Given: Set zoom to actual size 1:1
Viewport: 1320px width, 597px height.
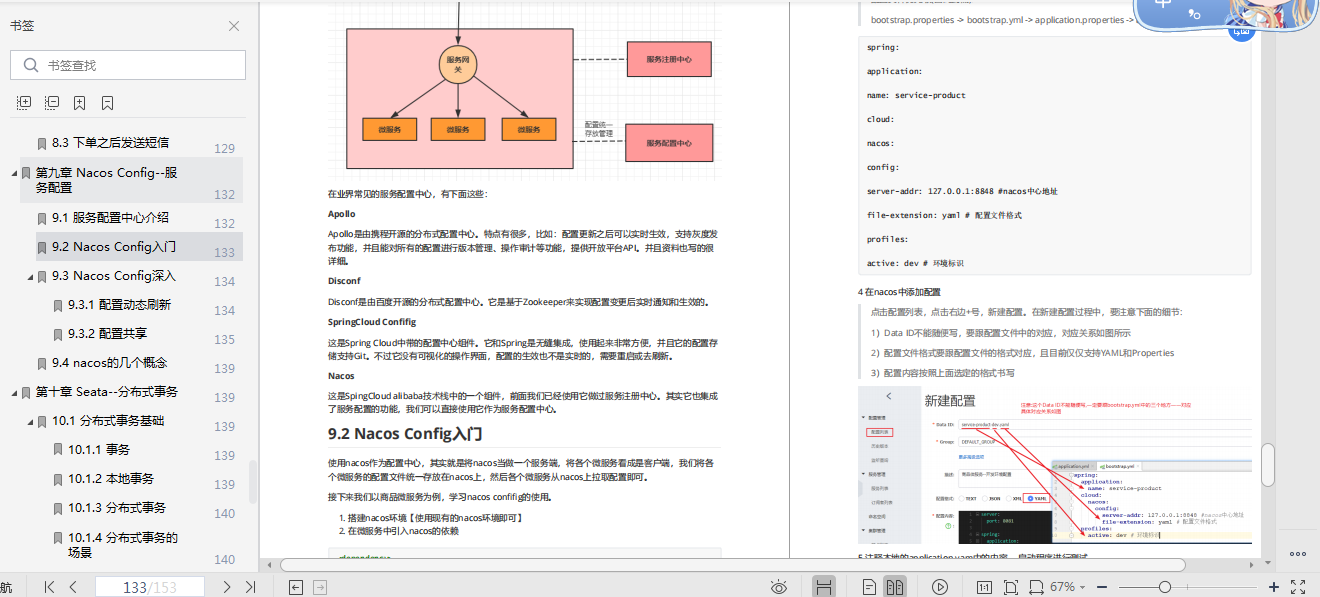Looking at the screenshot, I should click(x=984, y=587).
